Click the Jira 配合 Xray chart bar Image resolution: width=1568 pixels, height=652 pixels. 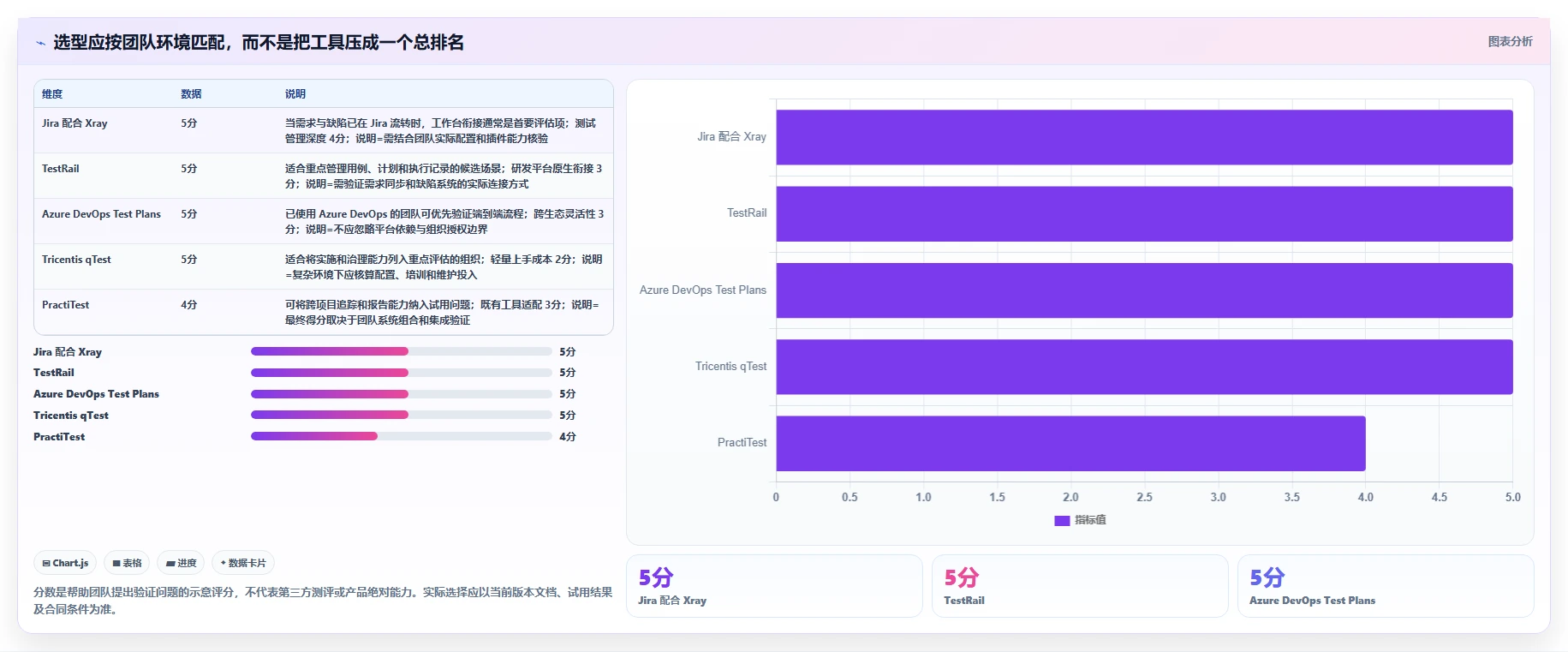tap(1144, 137)
